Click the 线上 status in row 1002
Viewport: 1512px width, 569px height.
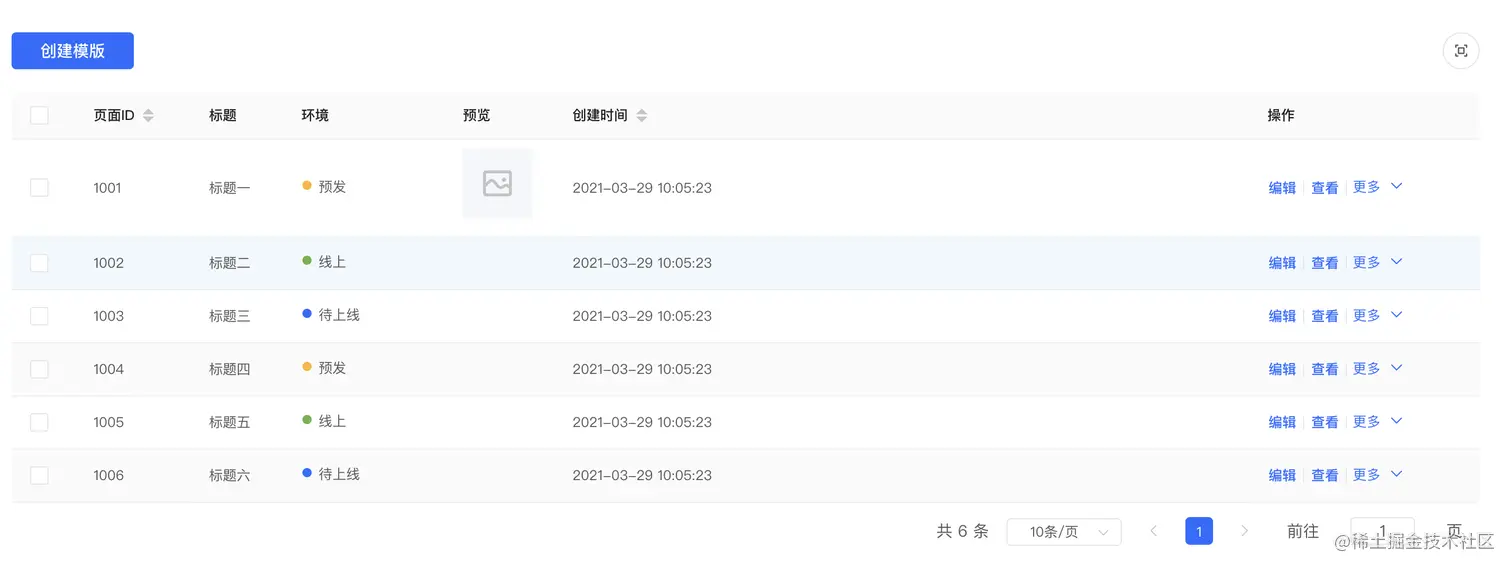[x=324, y=261]
